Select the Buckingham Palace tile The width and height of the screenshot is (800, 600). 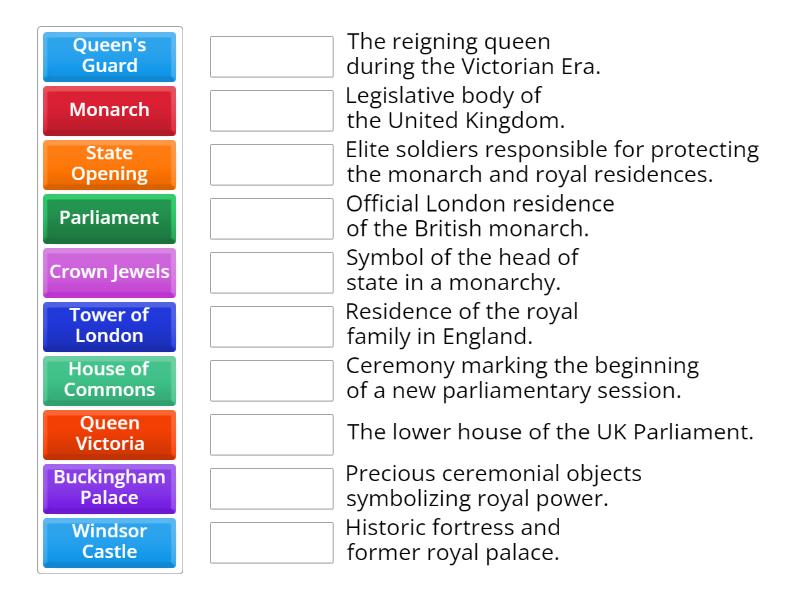109,488
